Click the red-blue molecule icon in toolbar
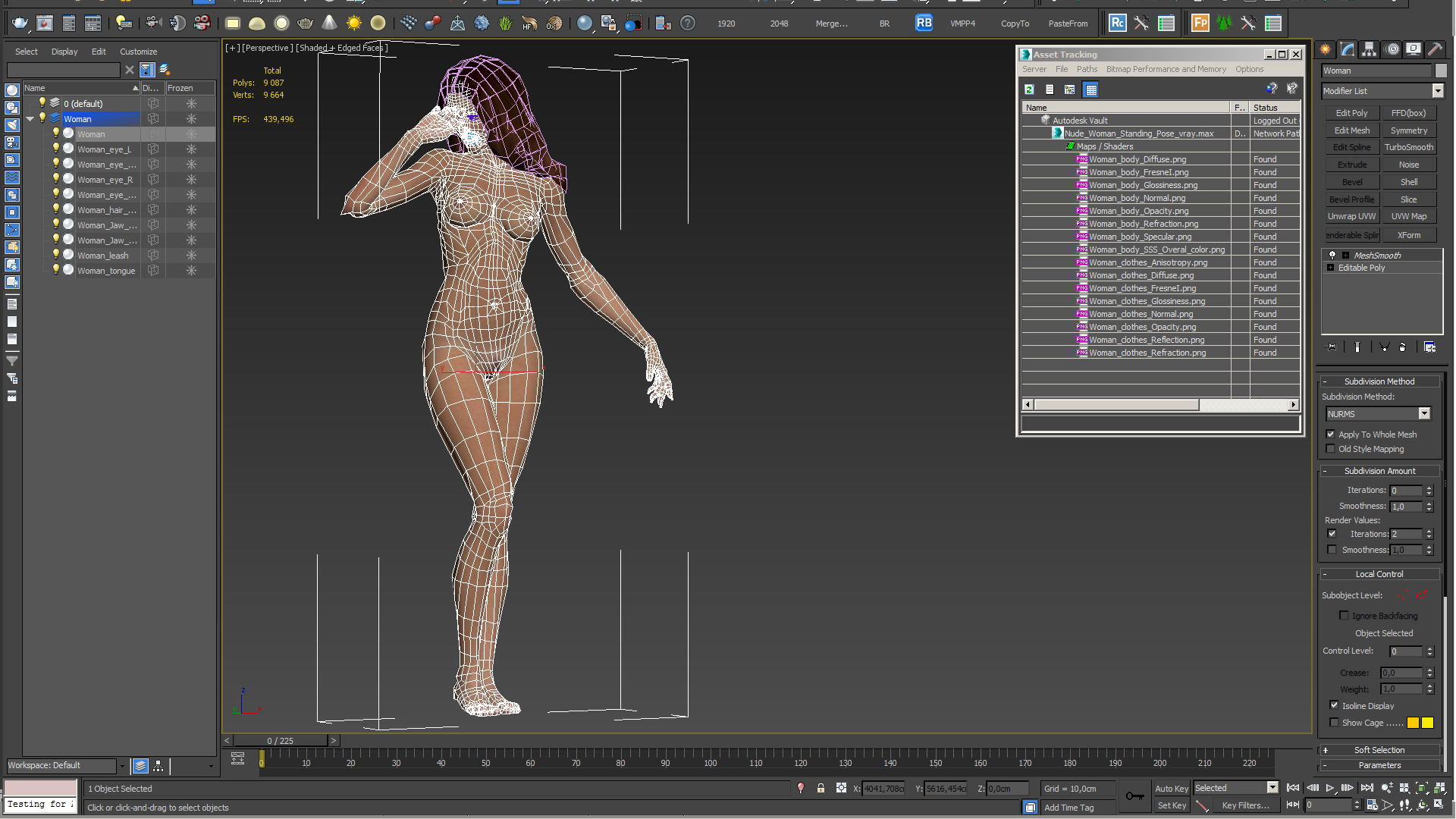 [433, 24]
